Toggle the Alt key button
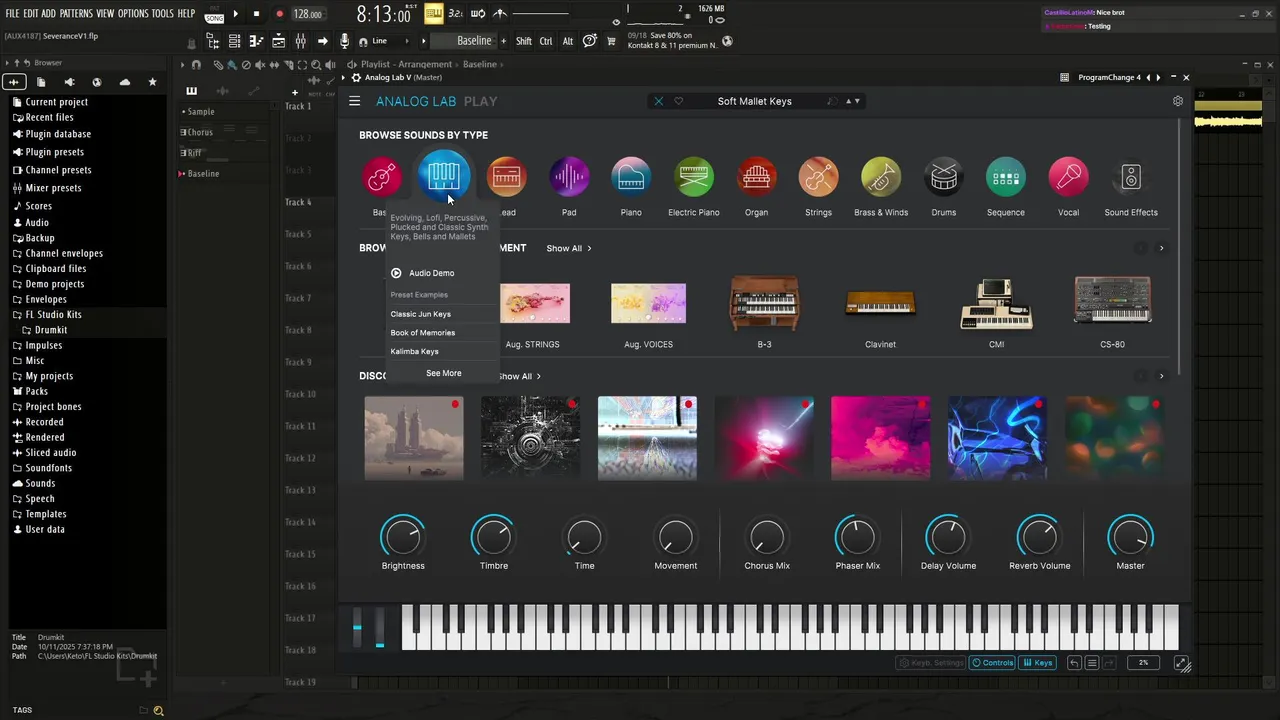 [x=568, y=41]
